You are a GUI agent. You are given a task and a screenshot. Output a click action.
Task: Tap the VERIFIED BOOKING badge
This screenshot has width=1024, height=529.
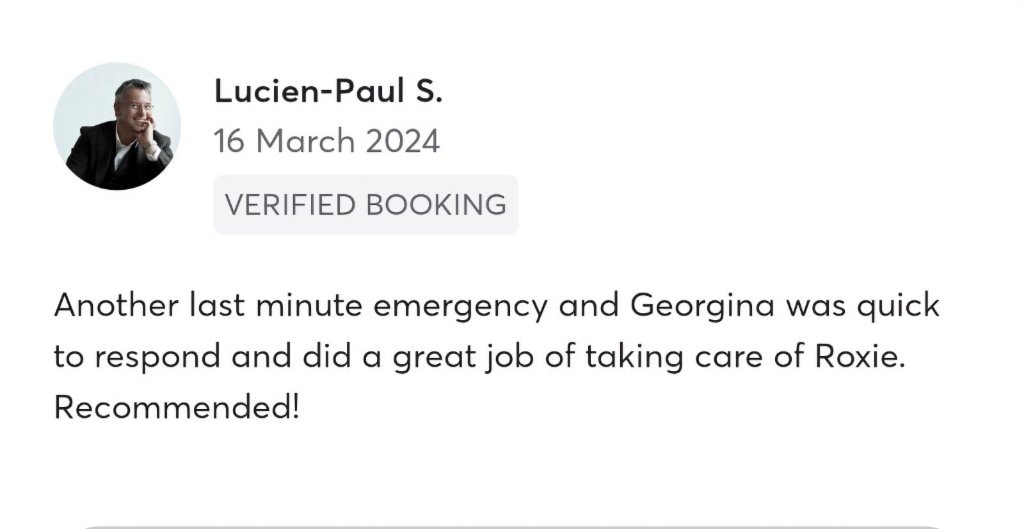[365, 205]
